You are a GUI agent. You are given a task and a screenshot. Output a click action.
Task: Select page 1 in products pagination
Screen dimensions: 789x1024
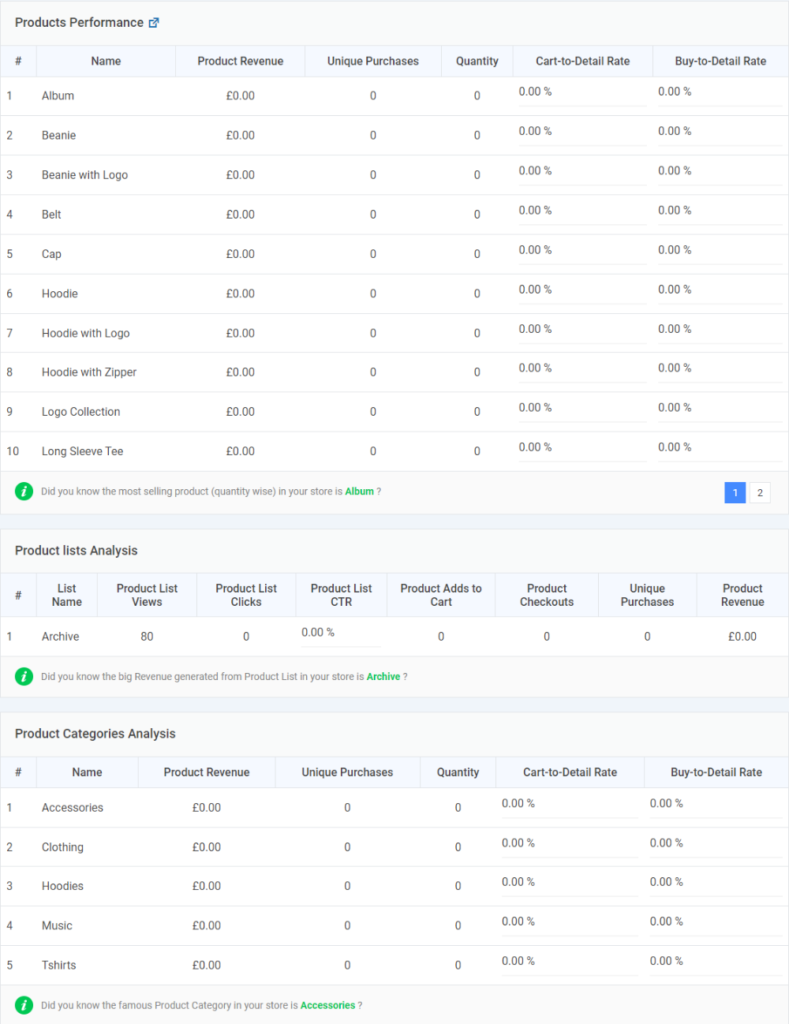coord(735,492)
